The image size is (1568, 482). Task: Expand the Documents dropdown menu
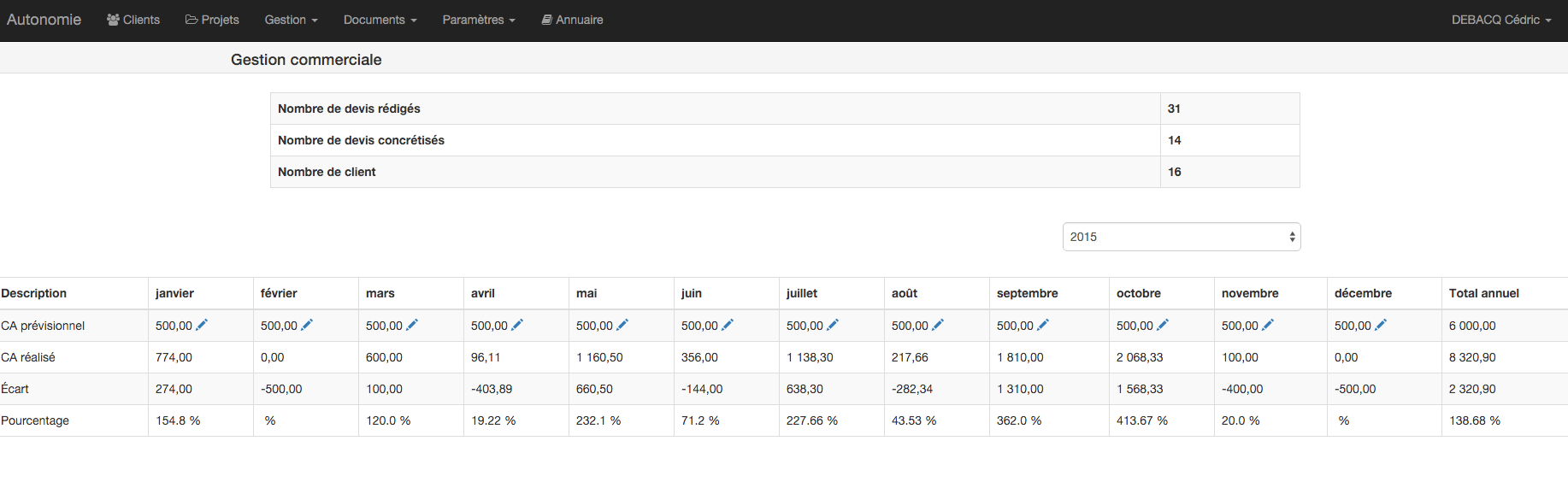tap(380, 20)
